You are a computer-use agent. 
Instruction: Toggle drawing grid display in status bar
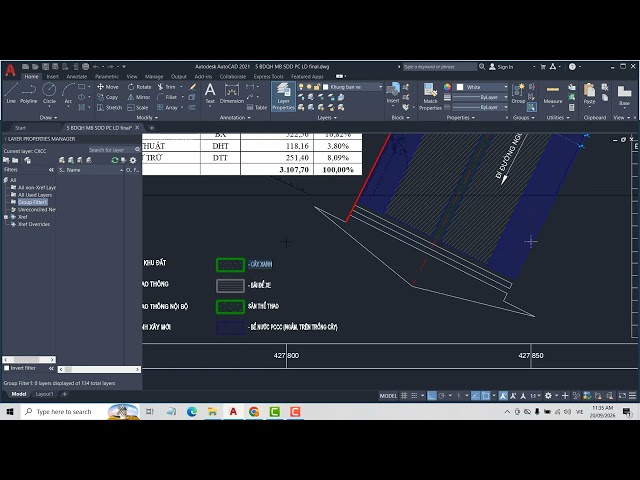pyautogui.click(x=404, y=396)
